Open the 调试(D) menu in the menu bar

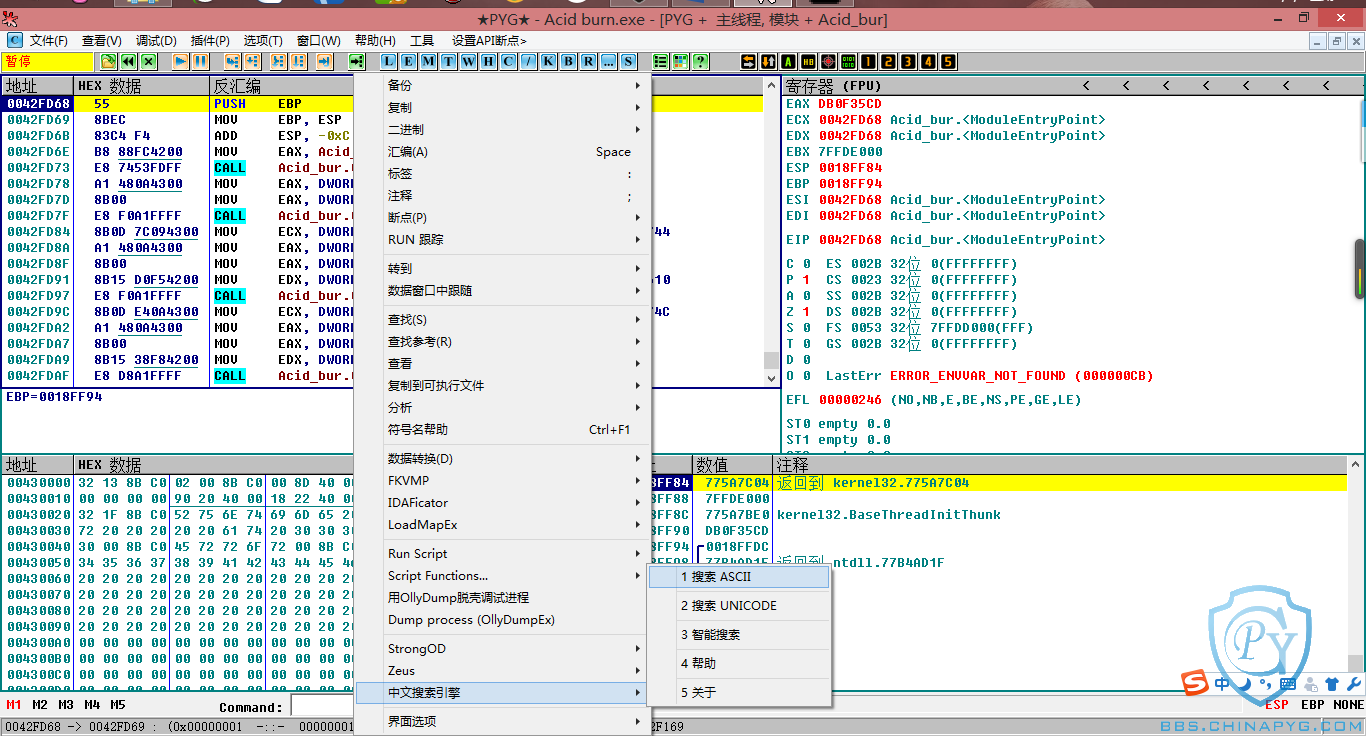(x=156, y=40)
